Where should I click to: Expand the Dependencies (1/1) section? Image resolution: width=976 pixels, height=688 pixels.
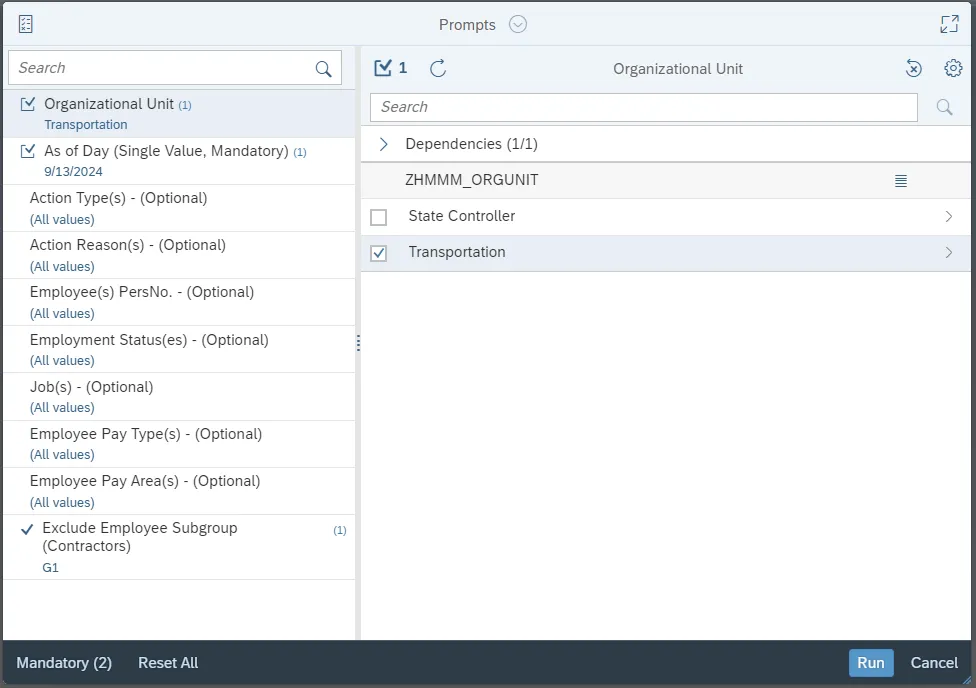click(x=383, y=144)
